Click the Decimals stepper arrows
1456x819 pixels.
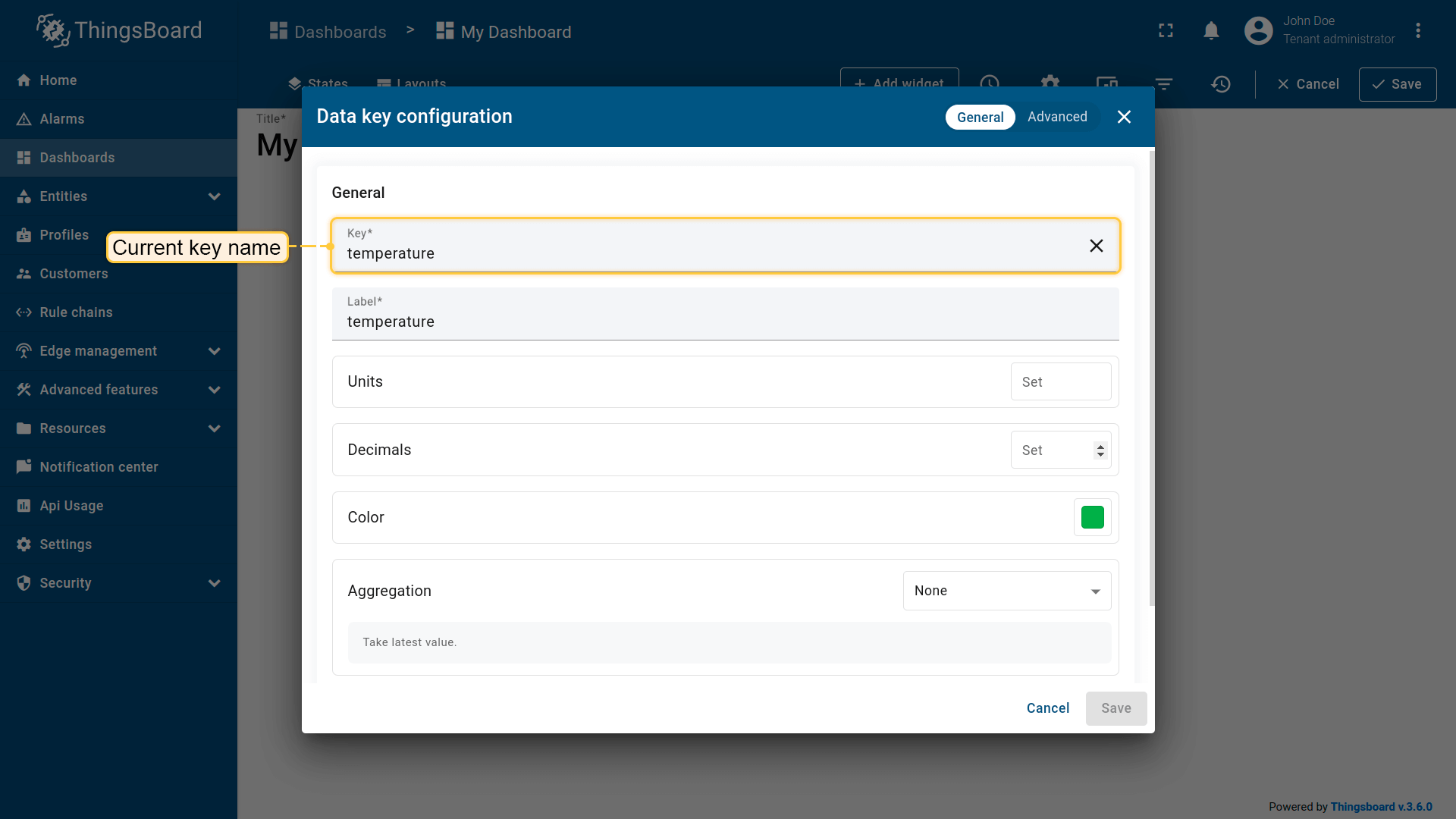click(x=1100, y=450)
